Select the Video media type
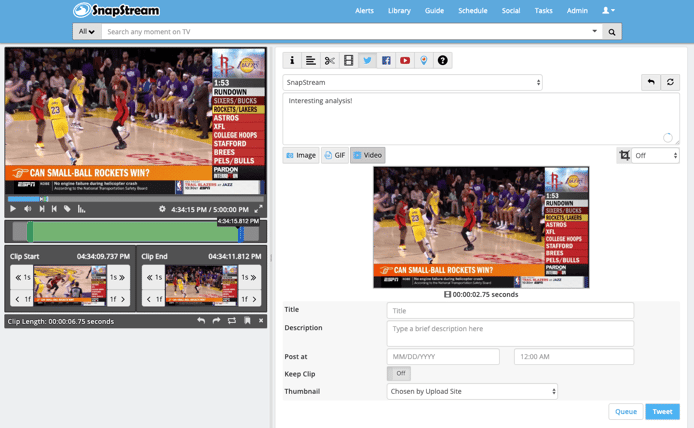Viewport: 694px width, 428px height. [x=368, y=155]
